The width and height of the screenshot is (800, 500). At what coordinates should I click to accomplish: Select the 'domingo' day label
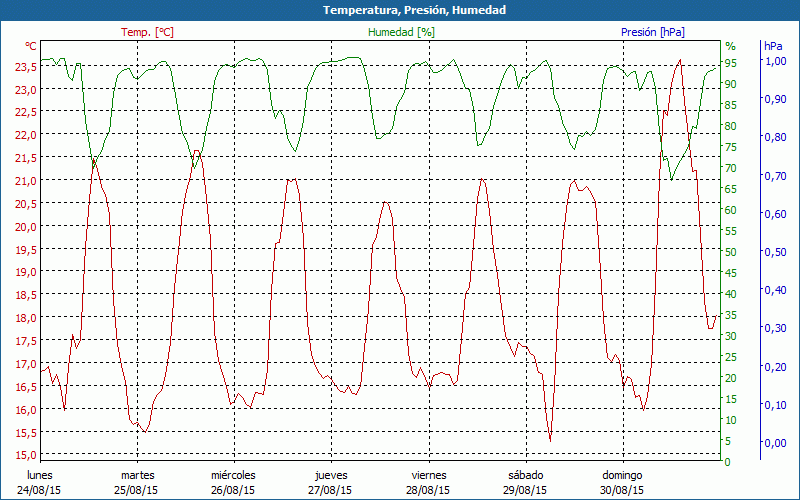tap(622, 475)
